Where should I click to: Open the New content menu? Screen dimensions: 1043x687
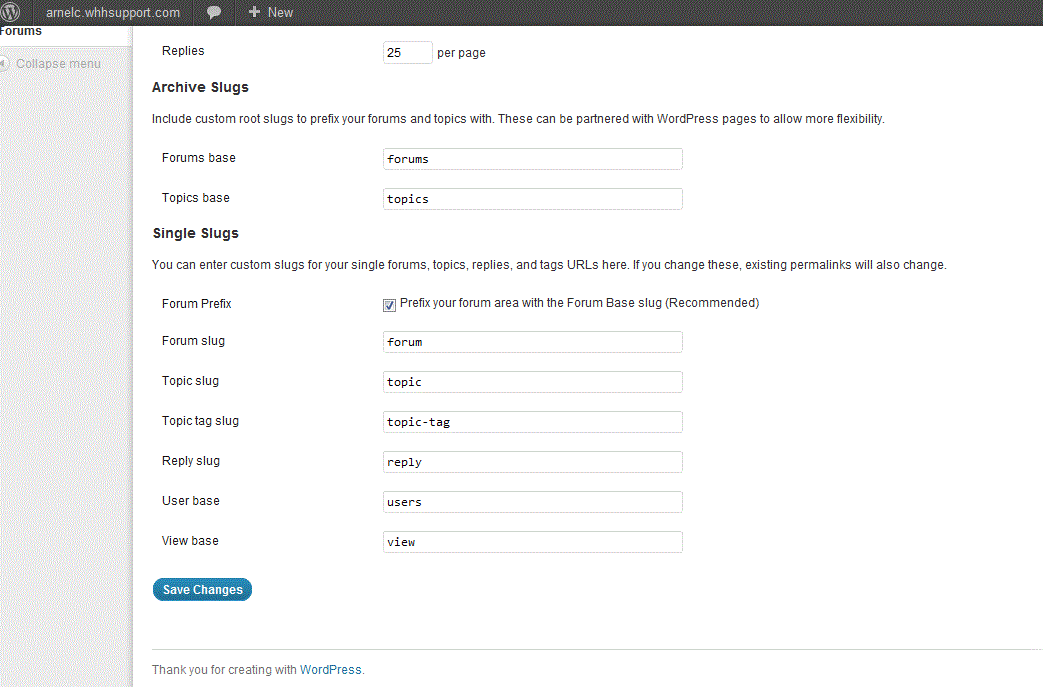pyautogui.click(x=280, y=13)
